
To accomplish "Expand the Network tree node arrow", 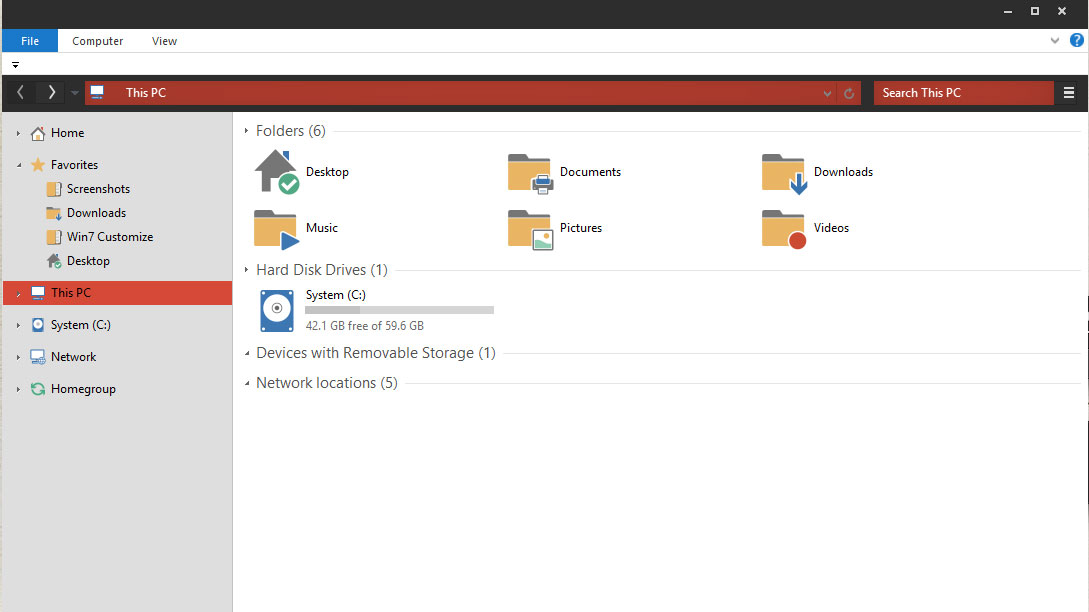I will point(19,357).
